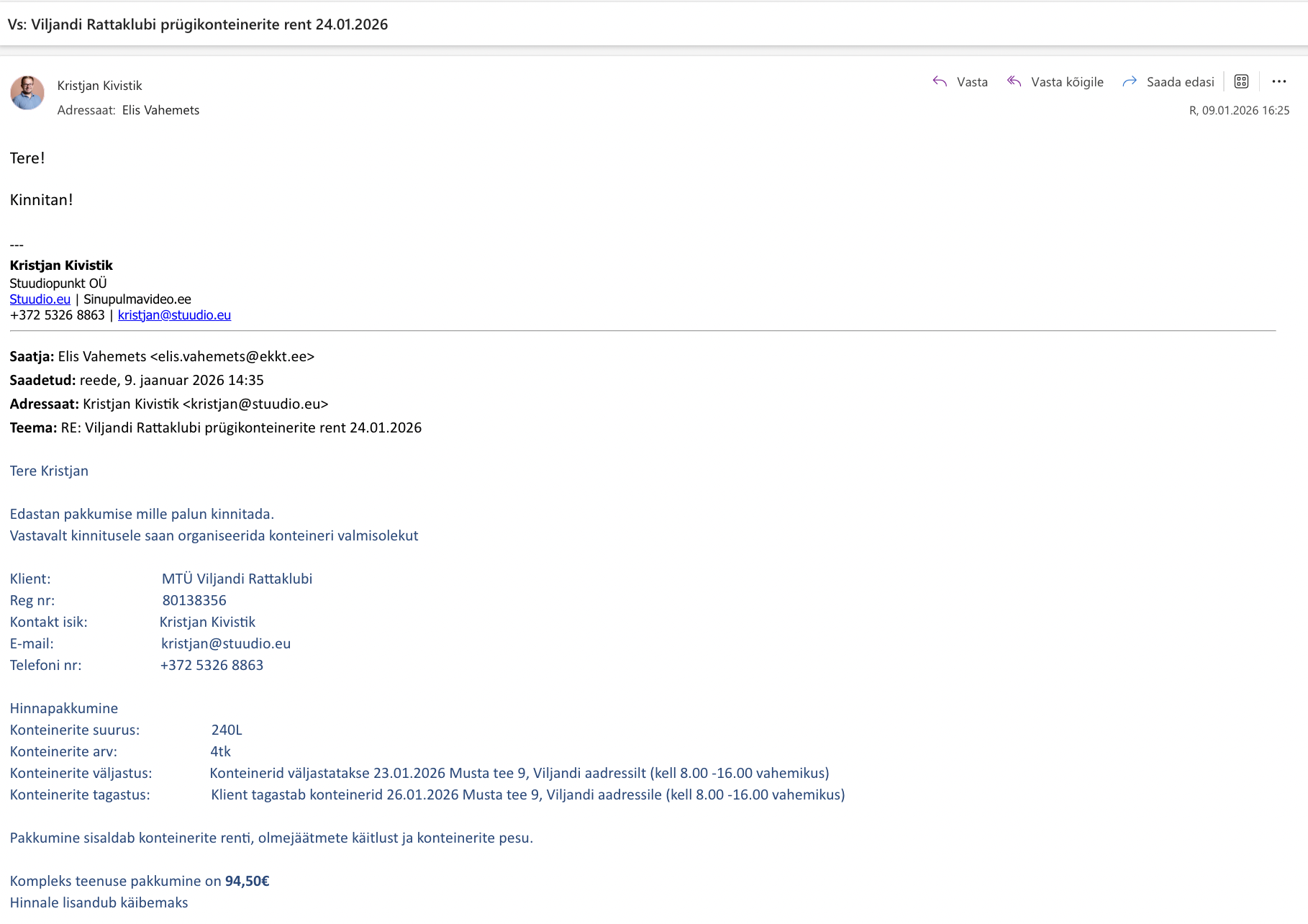Click recipient Elis Vahemets in Adressaat line
Image resolution: width=1308 pixels, height=924 pixels.
pos(160,110)
